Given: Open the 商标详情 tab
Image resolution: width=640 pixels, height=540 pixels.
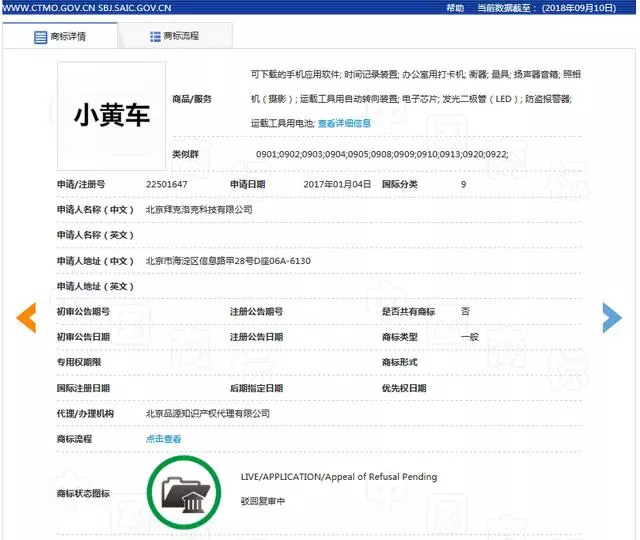Looking at the screenshot, I should (x=60, y=36).
